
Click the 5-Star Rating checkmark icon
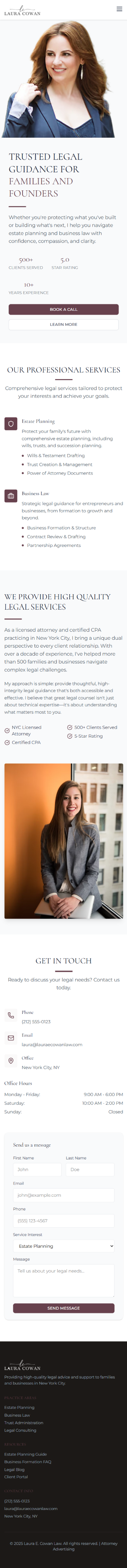(69, 736)
